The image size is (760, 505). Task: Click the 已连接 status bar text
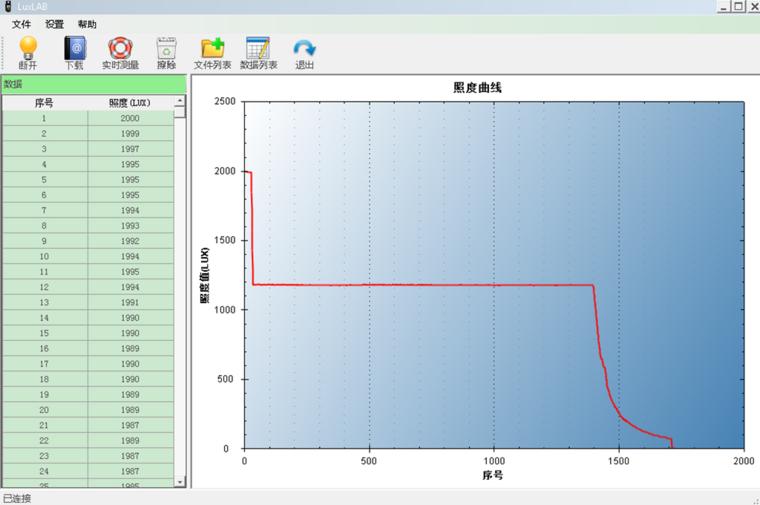pos(17,498)
